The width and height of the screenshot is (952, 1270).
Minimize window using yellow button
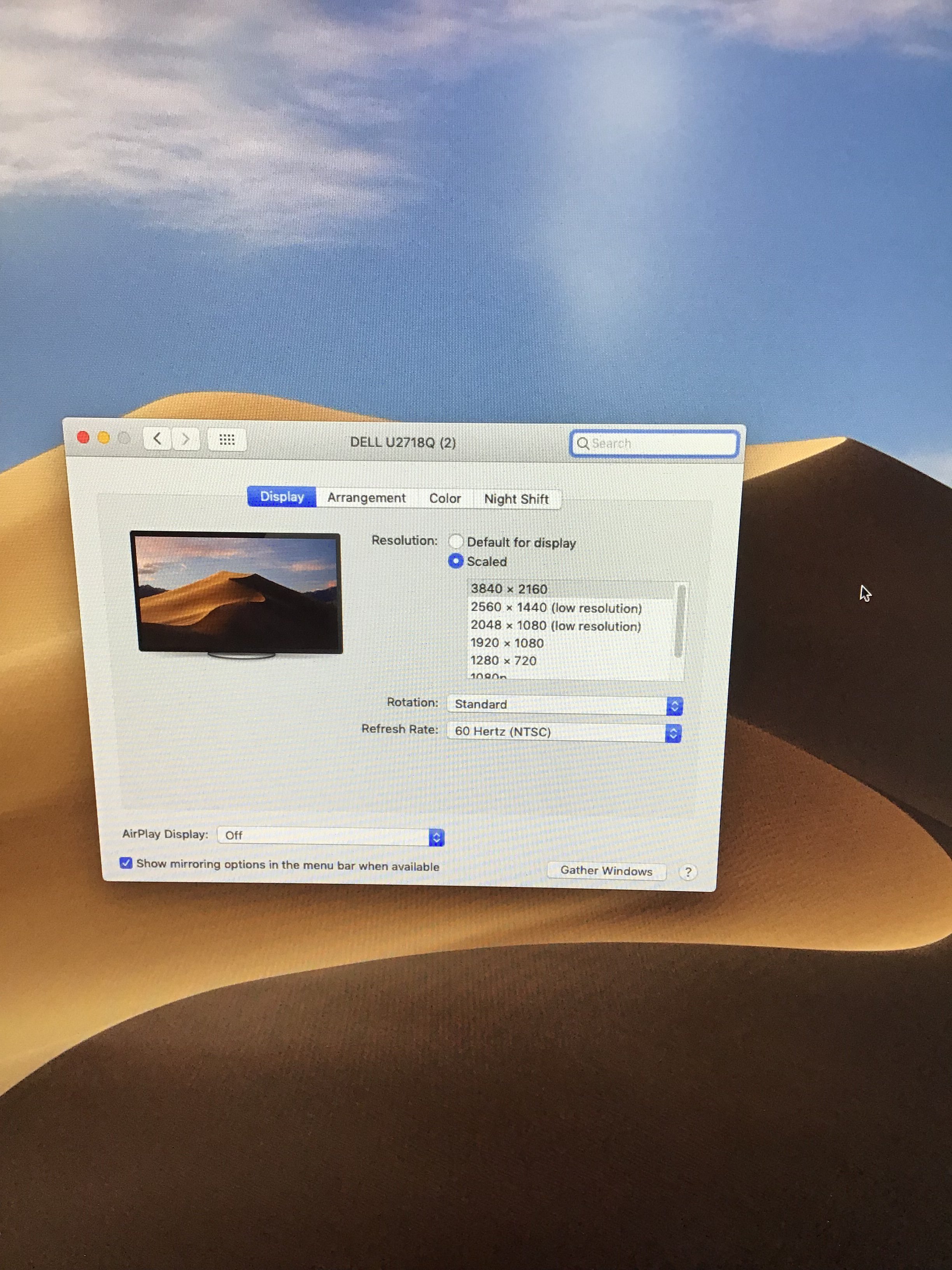click(104, 438)
